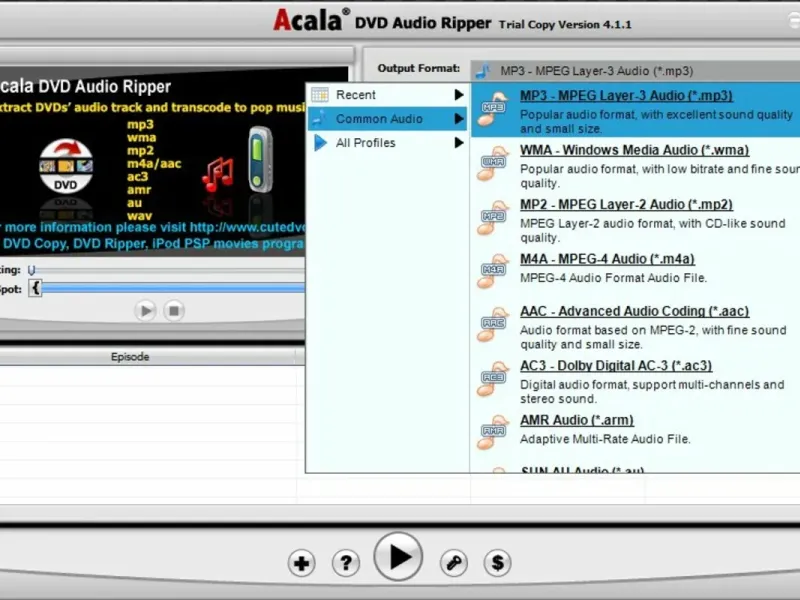The width and height of the screenshot is (800, 600).
Task: Stop preview with the small stop button
Action: coord(174,310)
